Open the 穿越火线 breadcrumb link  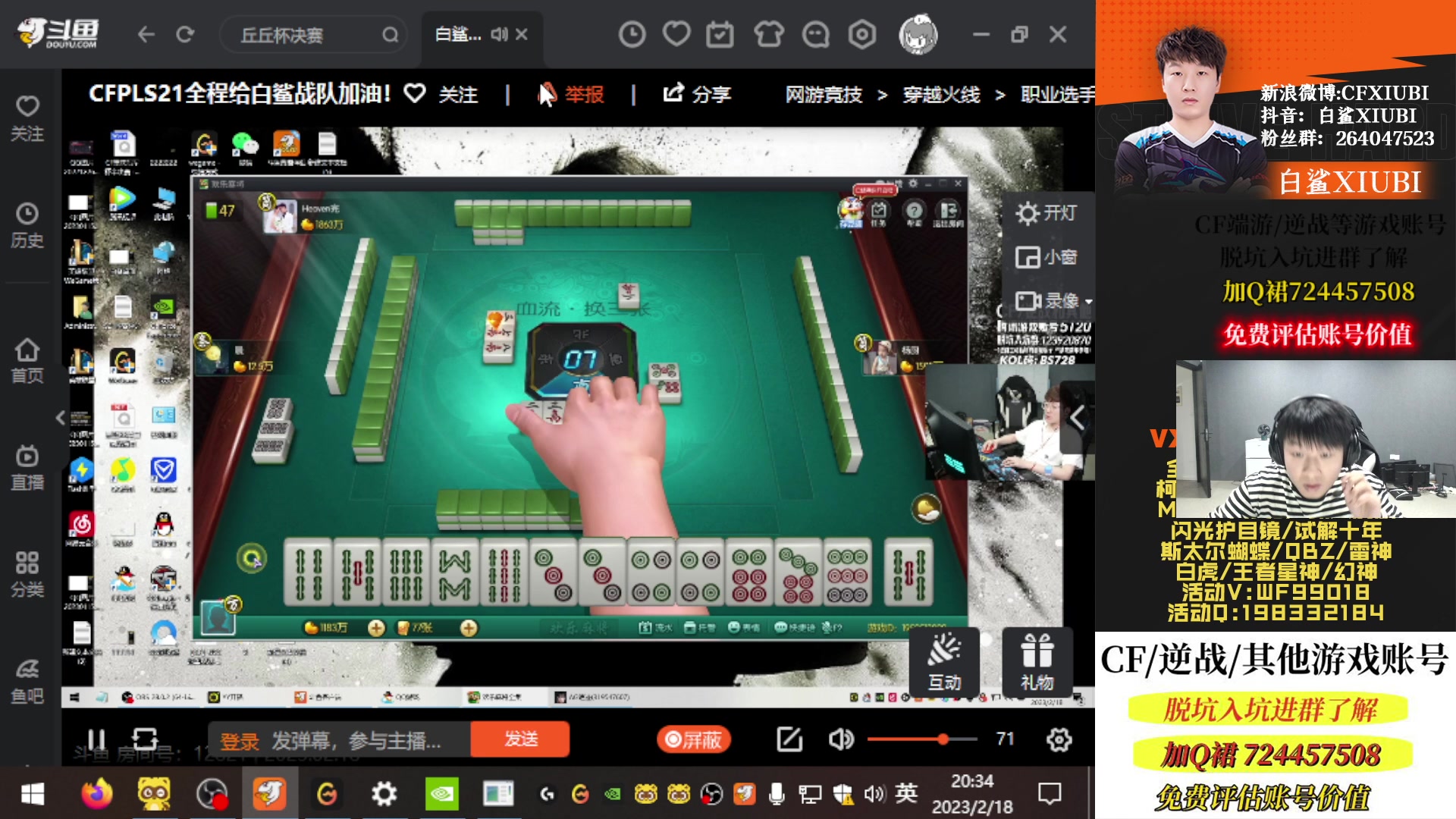pos(941,94)
